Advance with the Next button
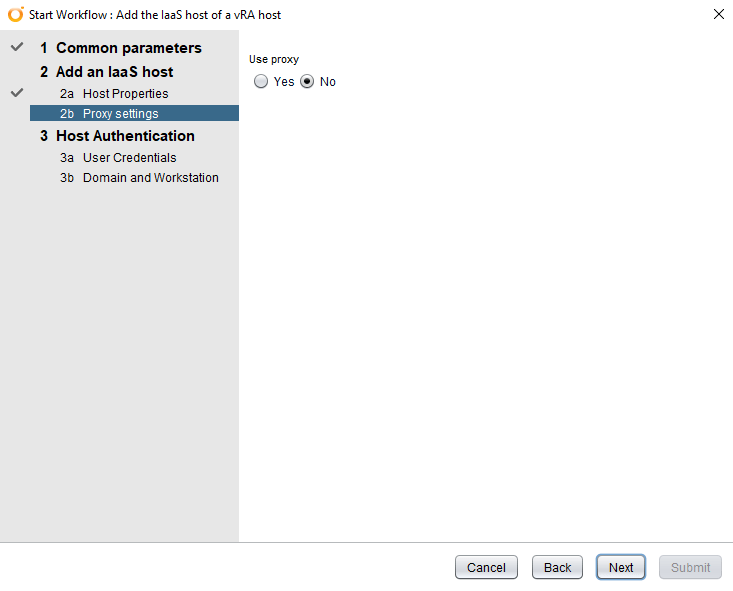 [x=621, y=567]
